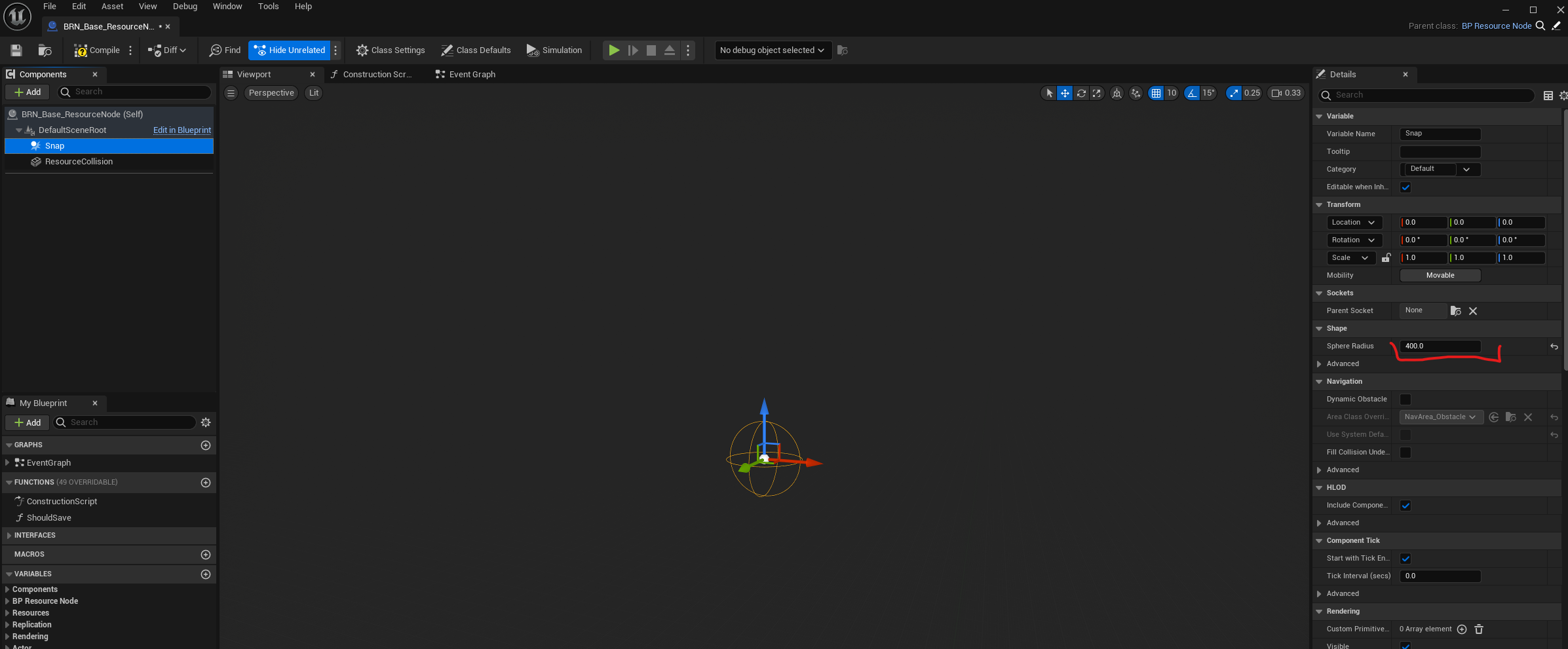Toggle the scale lock icon

[1386, 258]
